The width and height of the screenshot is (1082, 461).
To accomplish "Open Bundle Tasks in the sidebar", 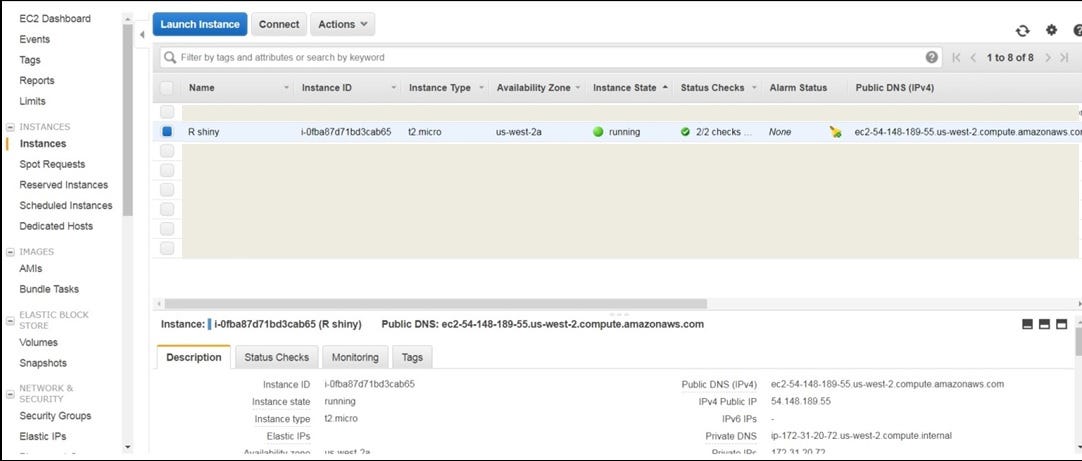I will click(x=49, y=289).
